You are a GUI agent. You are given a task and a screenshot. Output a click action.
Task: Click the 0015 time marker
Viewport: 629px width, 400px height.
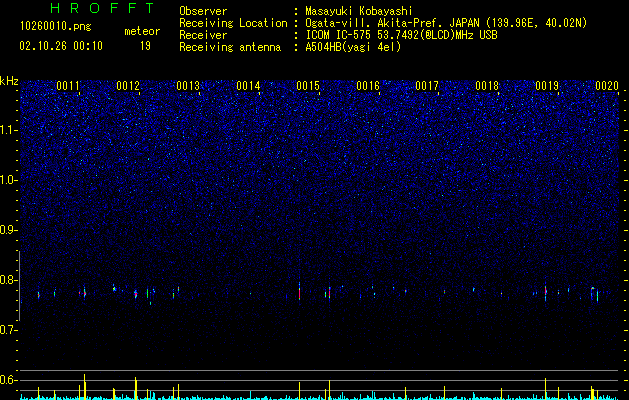pyautogui.click(x=308, y=86)
